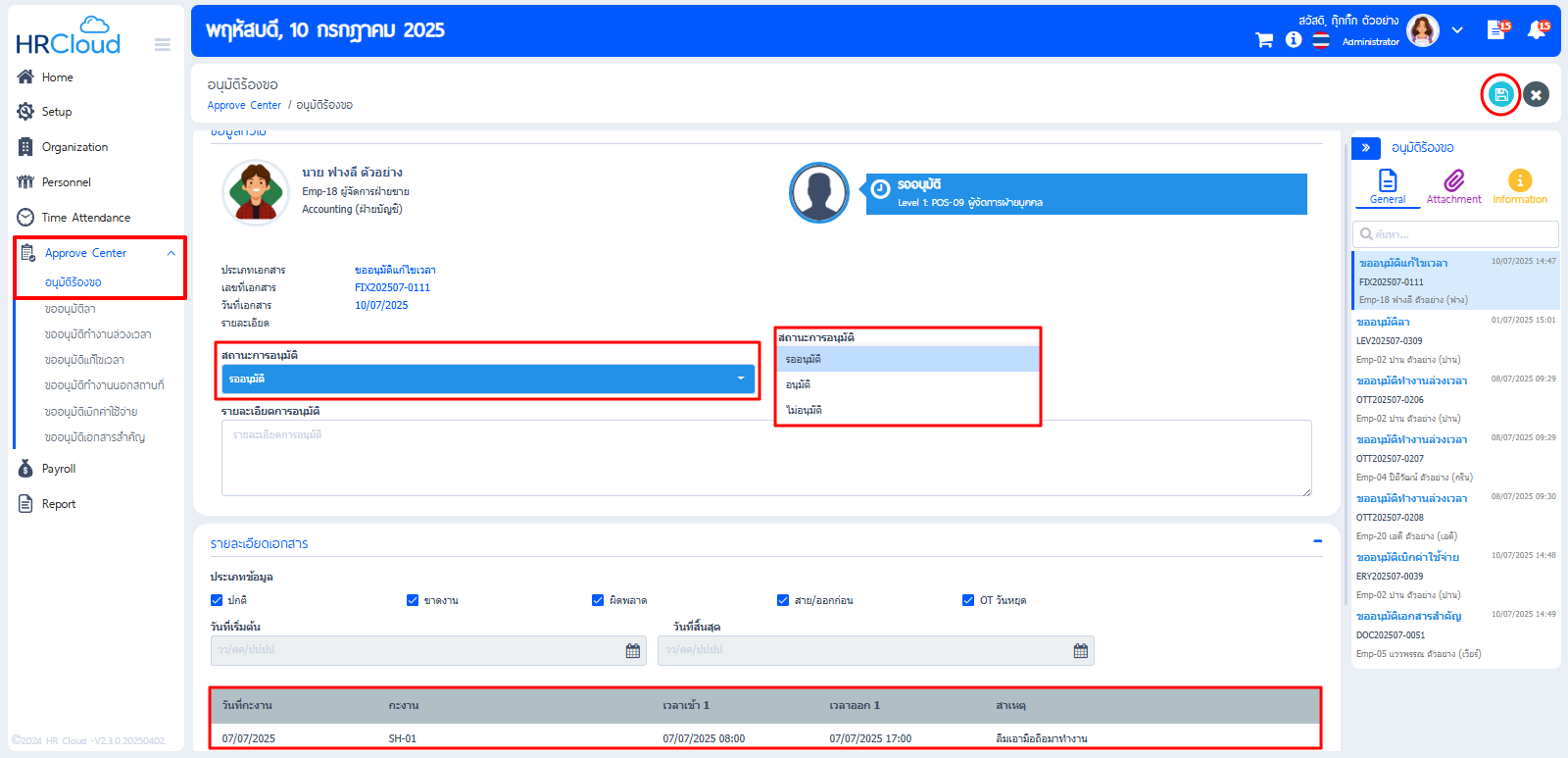The image size is (1568, 758).
Task: Open the สถานะการอนุมัติ dropdown
Action: (x=488, y=379)
